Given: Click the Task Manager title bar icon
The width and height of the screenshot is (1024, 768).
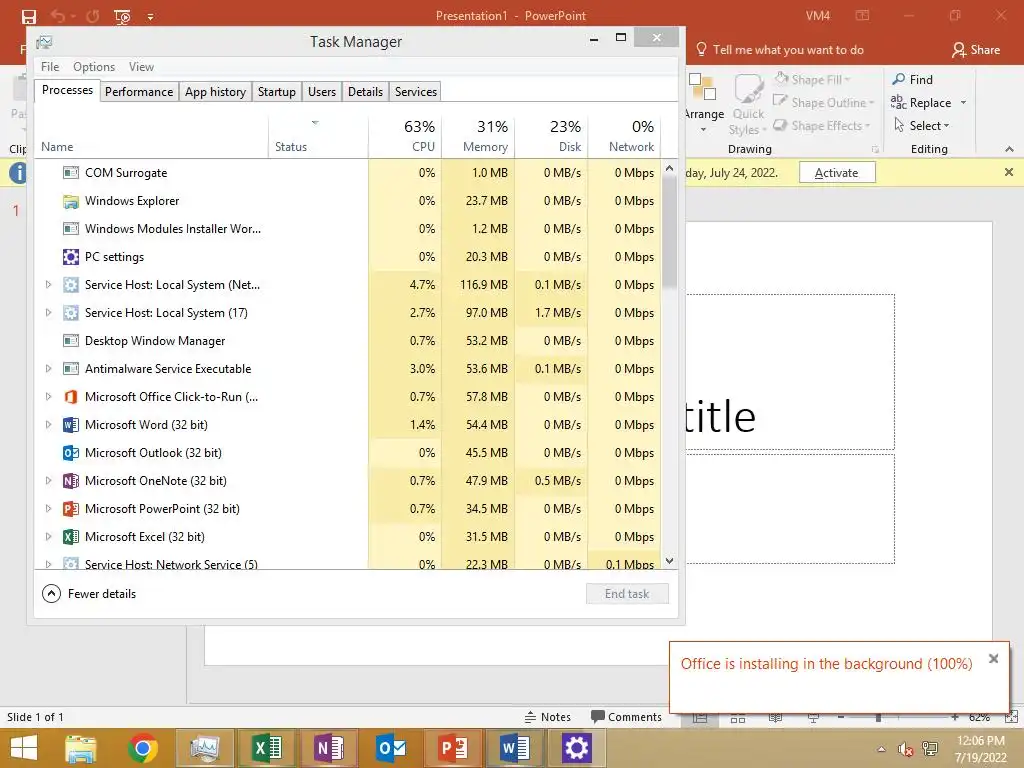Looking at the screenshot, I should 44,42.
